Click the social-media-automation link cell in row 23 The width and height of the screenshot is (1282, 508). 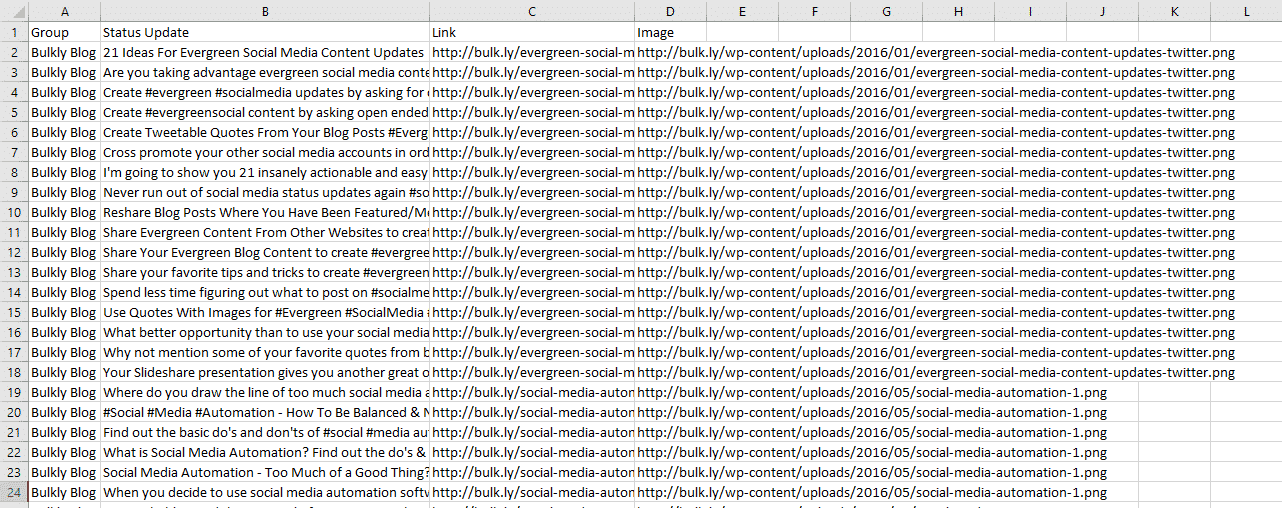click(532, 472)
